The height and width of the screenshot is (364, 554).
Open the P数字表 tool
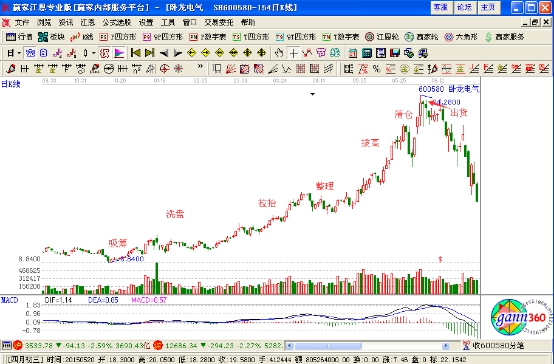(208, 37)
